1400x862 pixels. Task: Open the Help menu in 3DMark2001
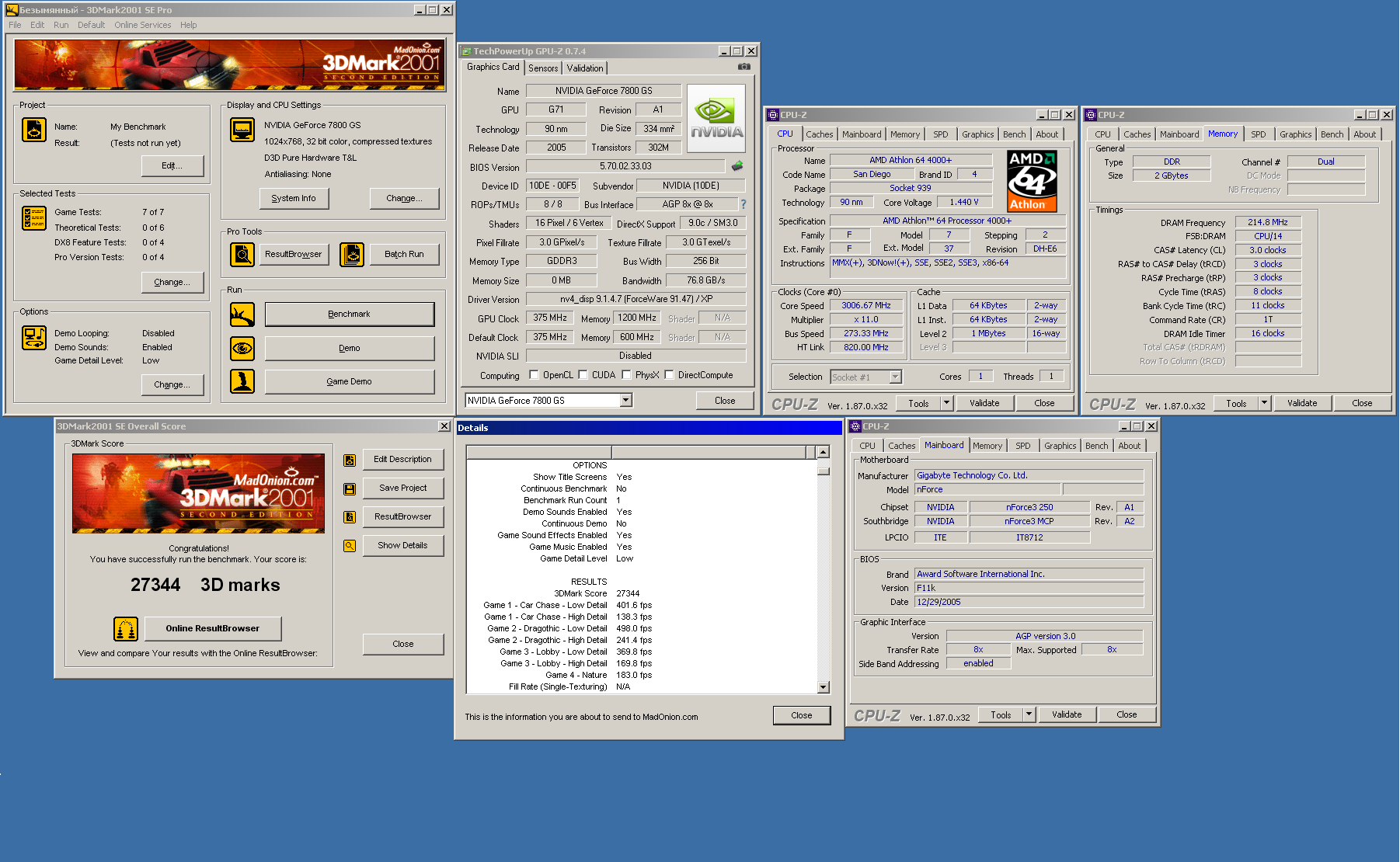click(188, 25)
